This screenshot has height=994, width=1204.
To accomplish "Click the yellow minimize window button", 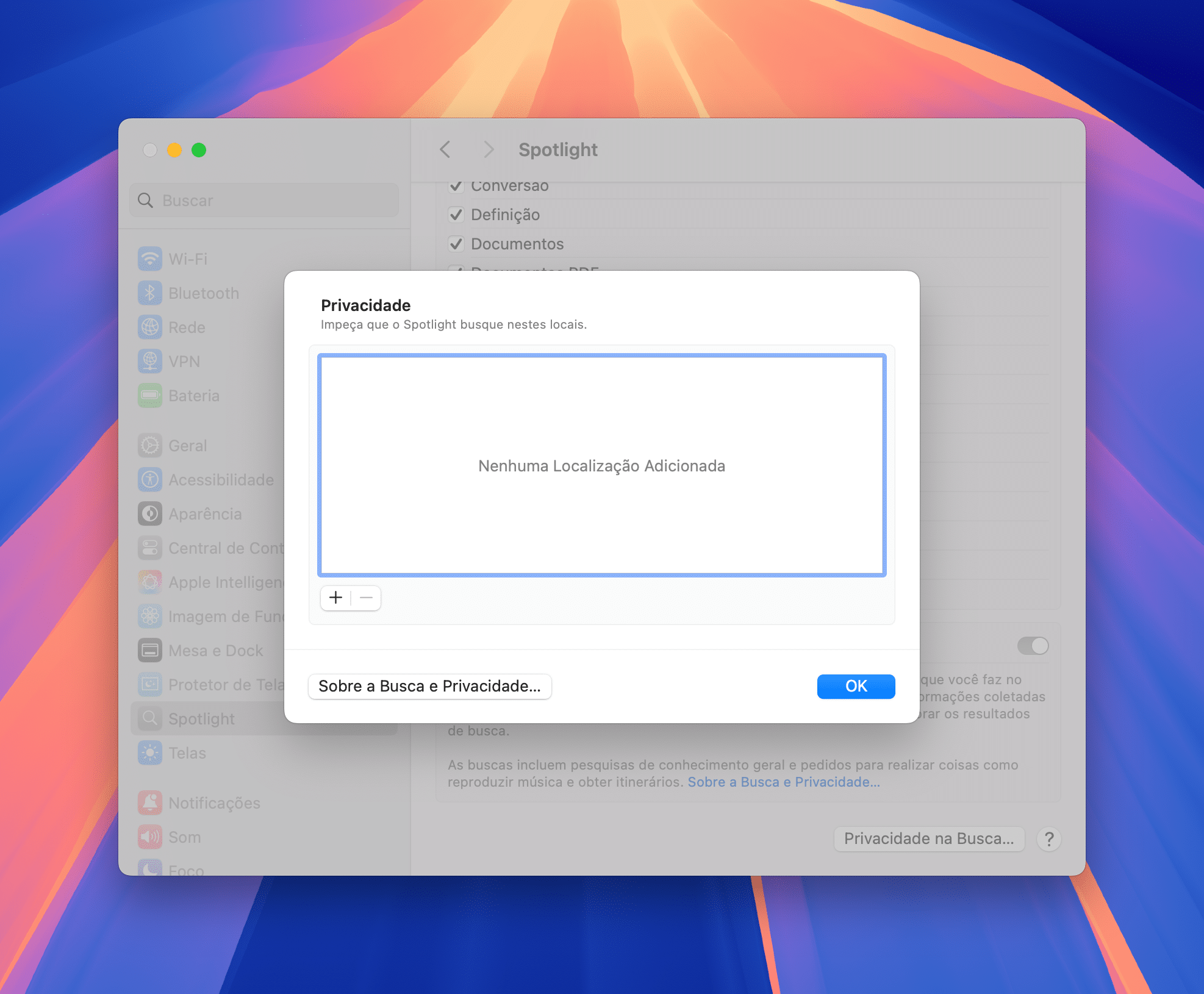I will (174, 149).
